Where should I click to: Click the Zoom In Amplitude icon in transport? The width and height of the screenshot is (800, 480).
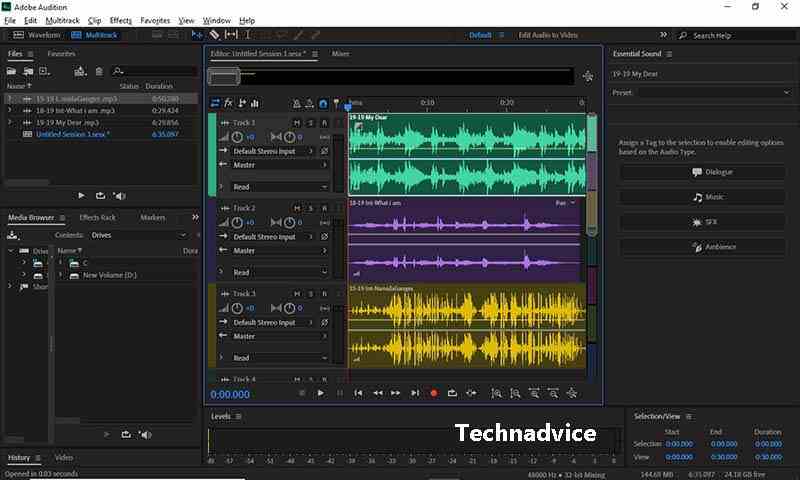coord(496,393)
